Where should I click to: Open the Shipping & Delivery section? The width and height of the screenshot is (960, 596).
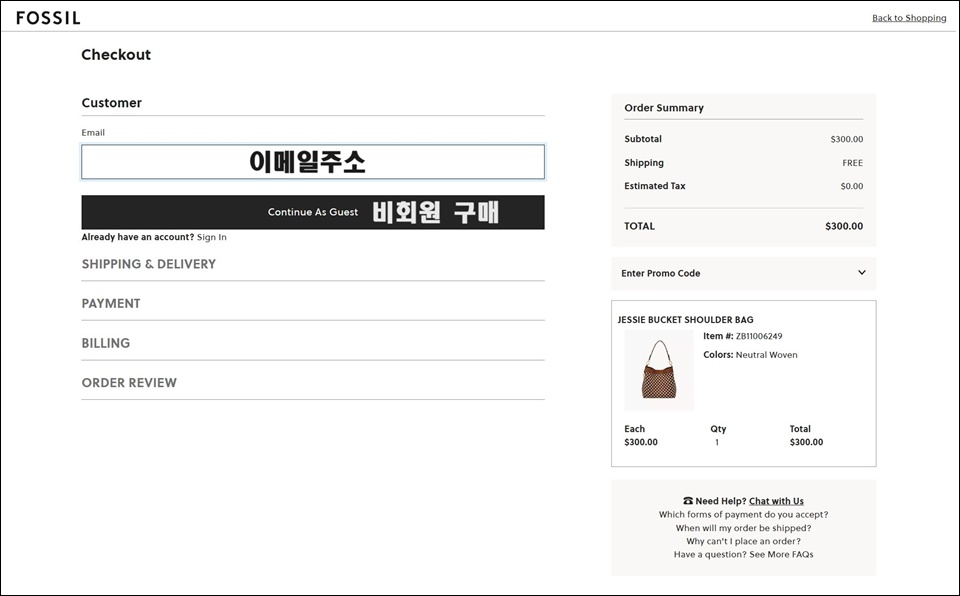pos(313,264)
